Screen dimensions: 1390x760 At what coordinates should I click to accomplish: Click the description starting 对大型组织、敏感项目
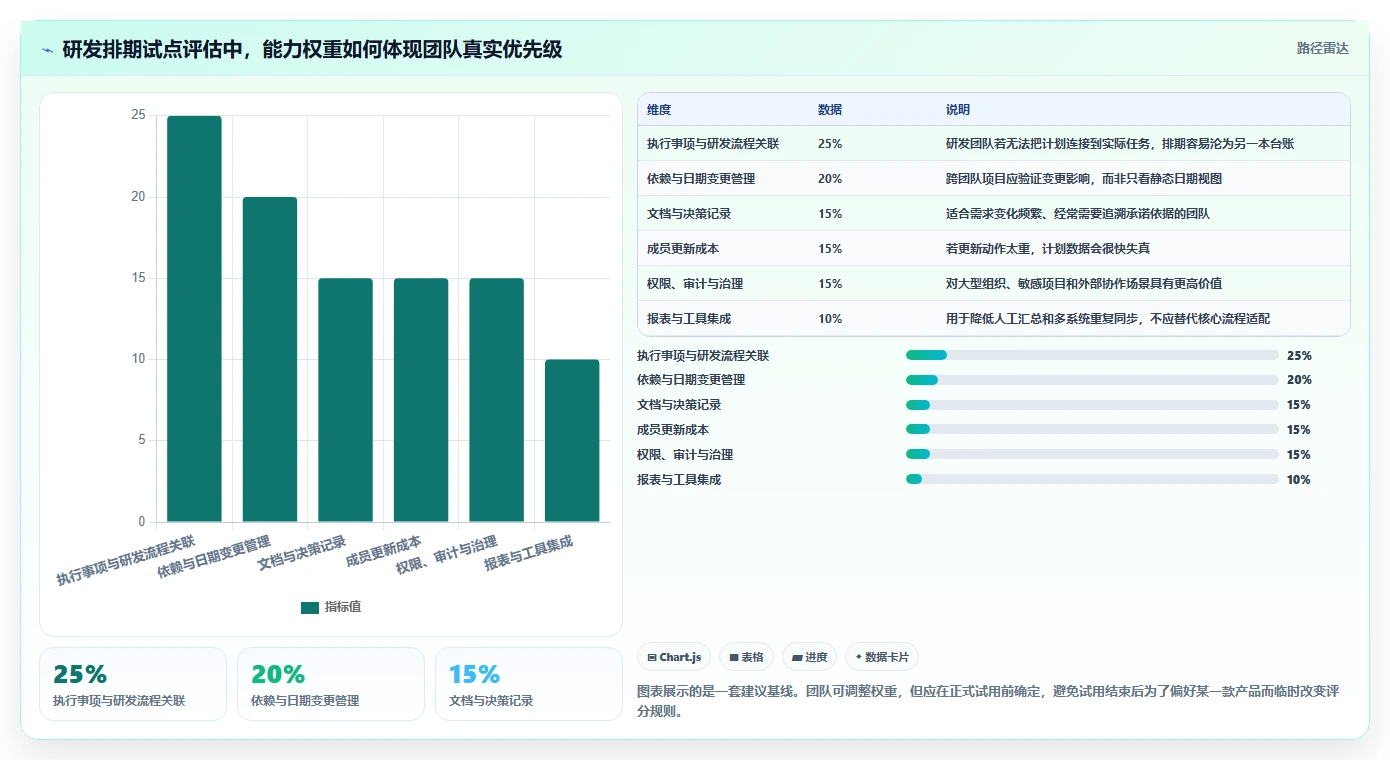1084,284
